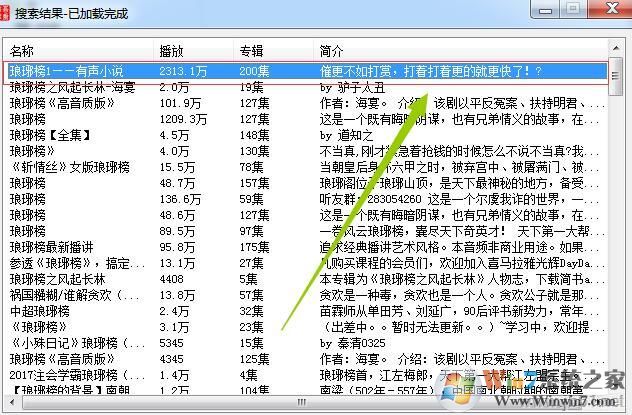Select 琅琊榜 row with 1209.3万 plays

pyautogui.click(x=308, y=119)
